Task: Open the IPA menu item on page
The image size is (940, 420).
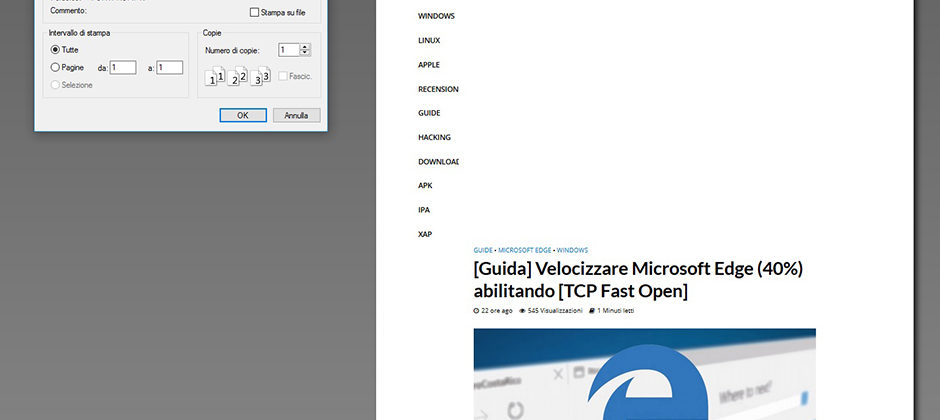Action: point(424,210)
